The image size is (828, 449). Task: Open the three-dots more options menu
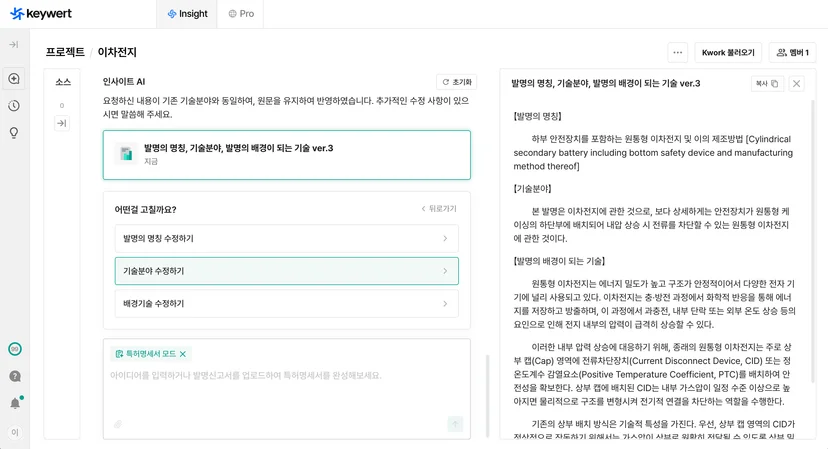pos(678,52)
